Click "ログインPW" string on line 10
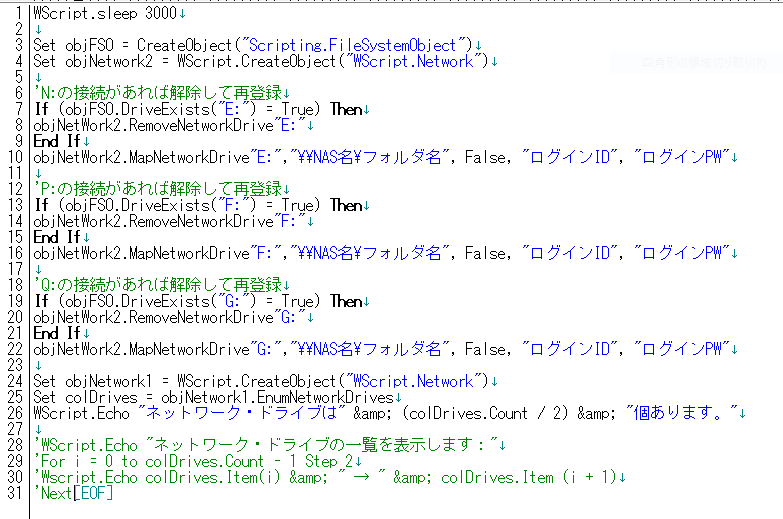The width and height of the screenshot is (783, 519). tap(682, 157)
